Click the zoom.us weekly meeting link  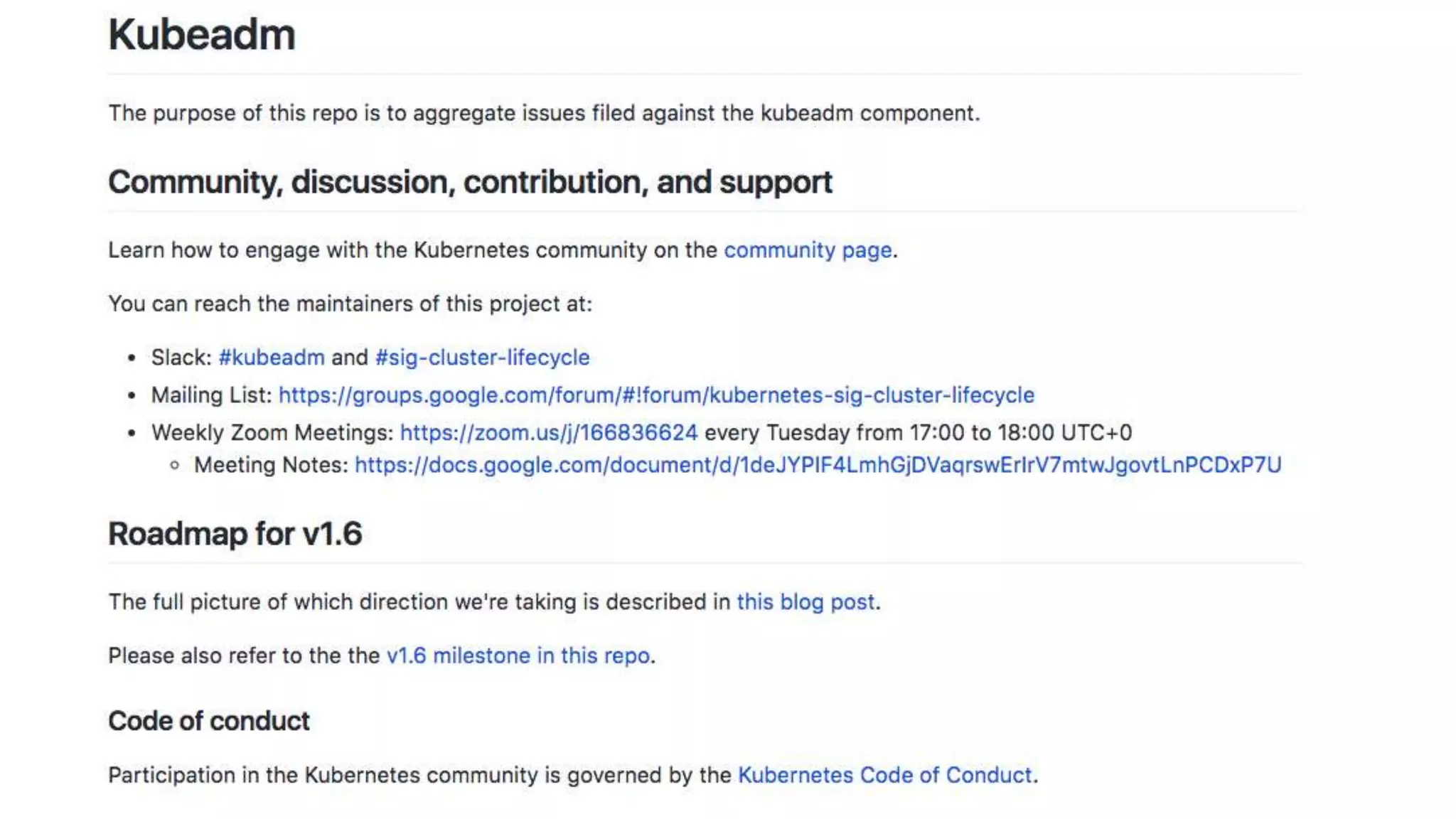click(548, 433)
